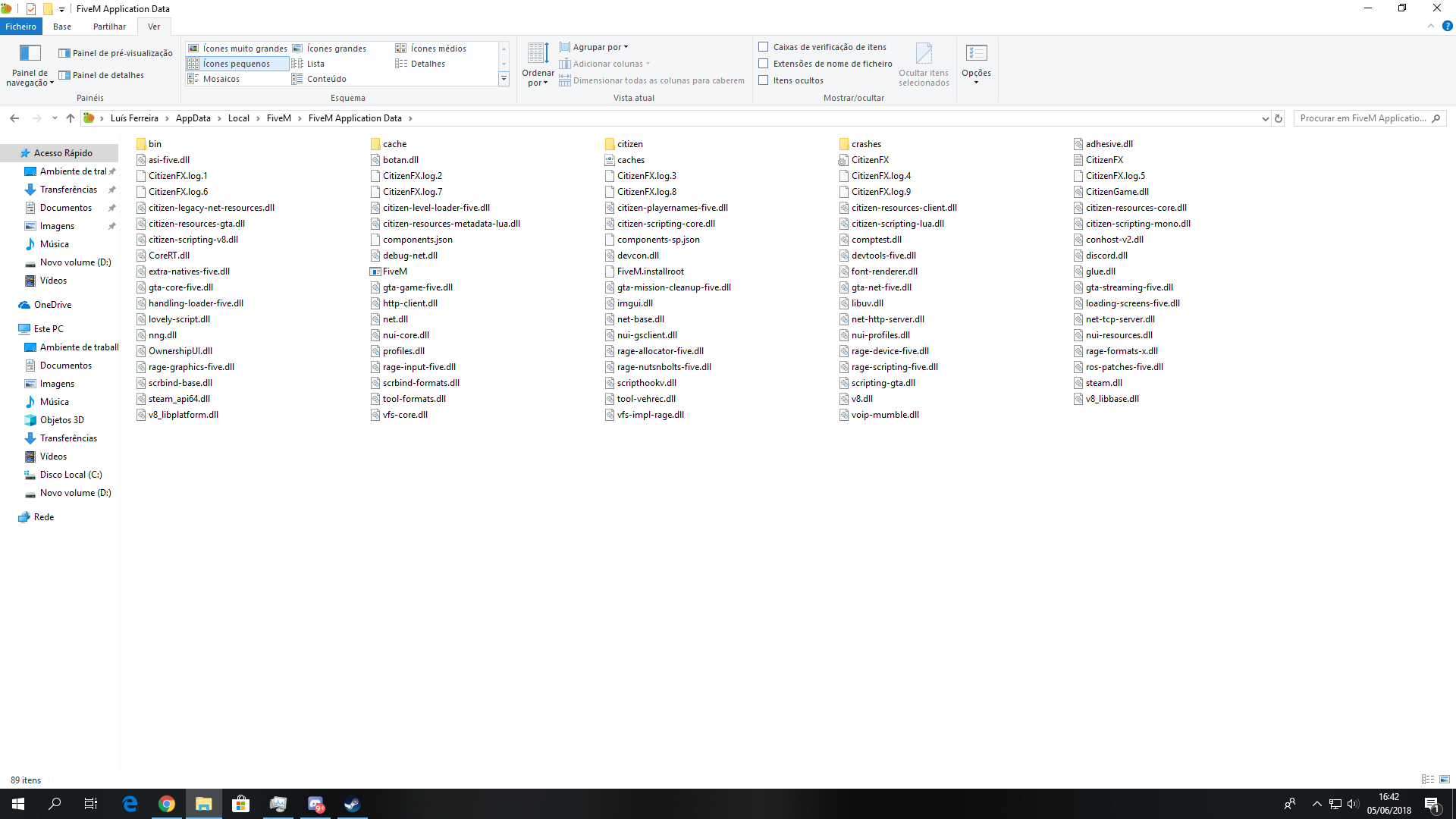Open the FiveM application file
Viewport: 1456px width, 819px height.
coord(394,271)
